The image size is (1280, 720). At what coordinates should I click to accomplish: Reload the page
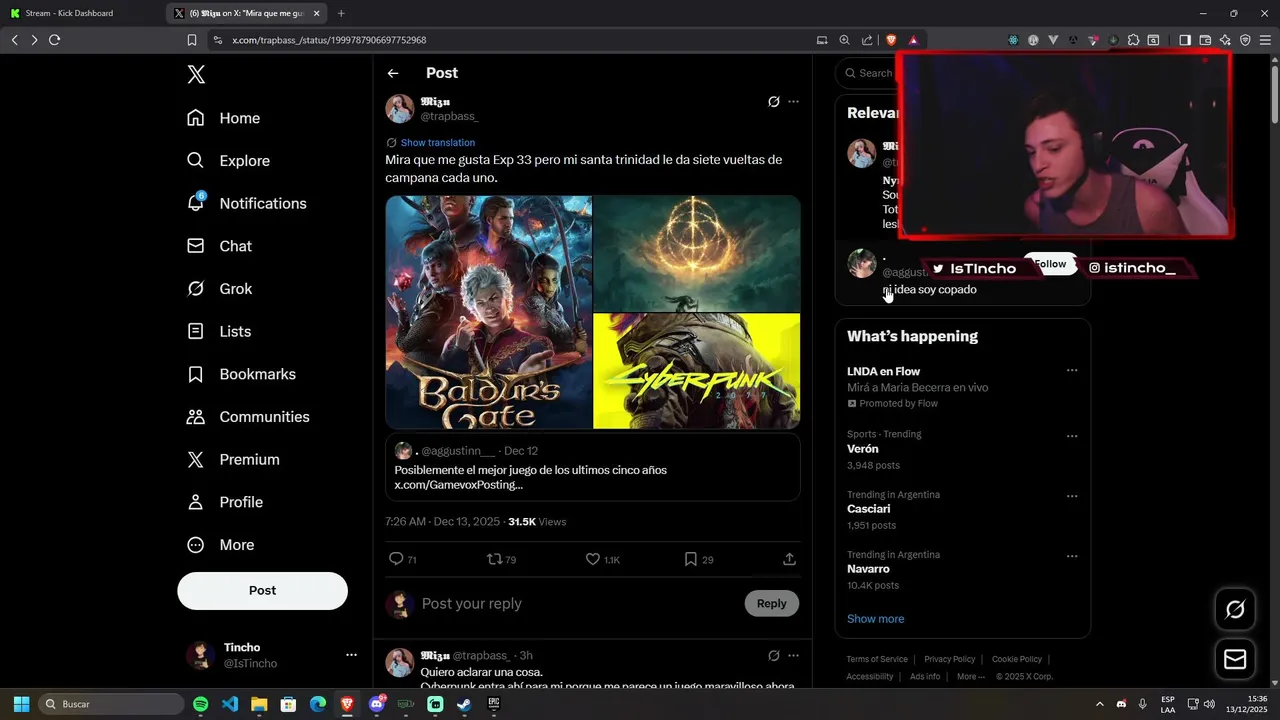pos(55,40)
